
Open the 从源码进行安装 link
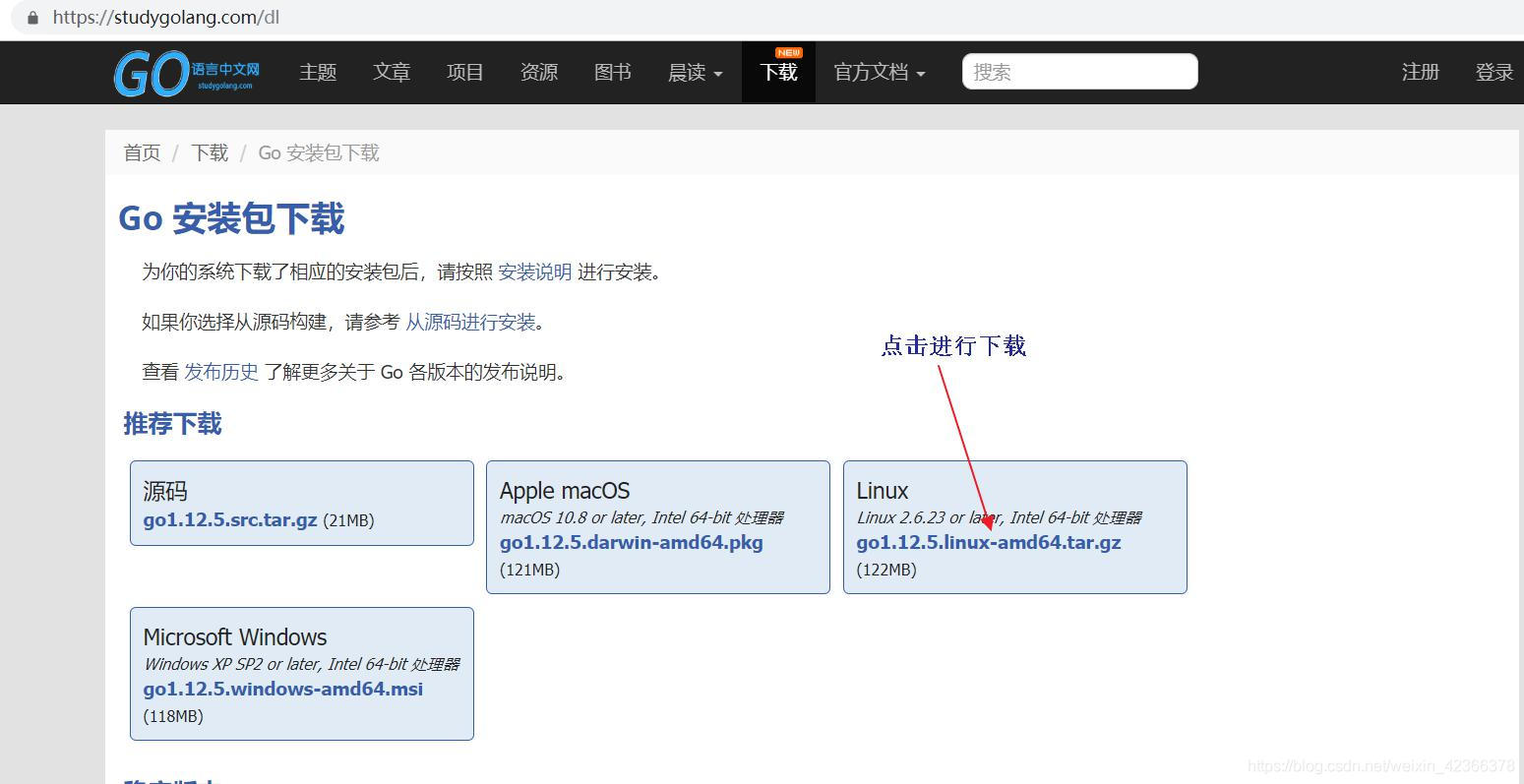click(470, 322)
